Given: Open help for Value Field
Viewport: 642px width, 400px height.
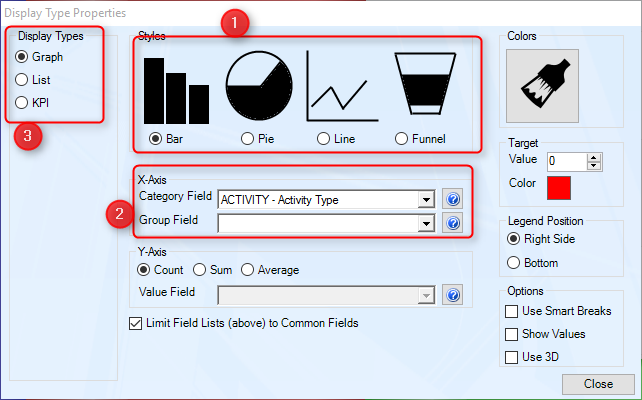Looking at the screenshot, I should [x=452, y=295].
